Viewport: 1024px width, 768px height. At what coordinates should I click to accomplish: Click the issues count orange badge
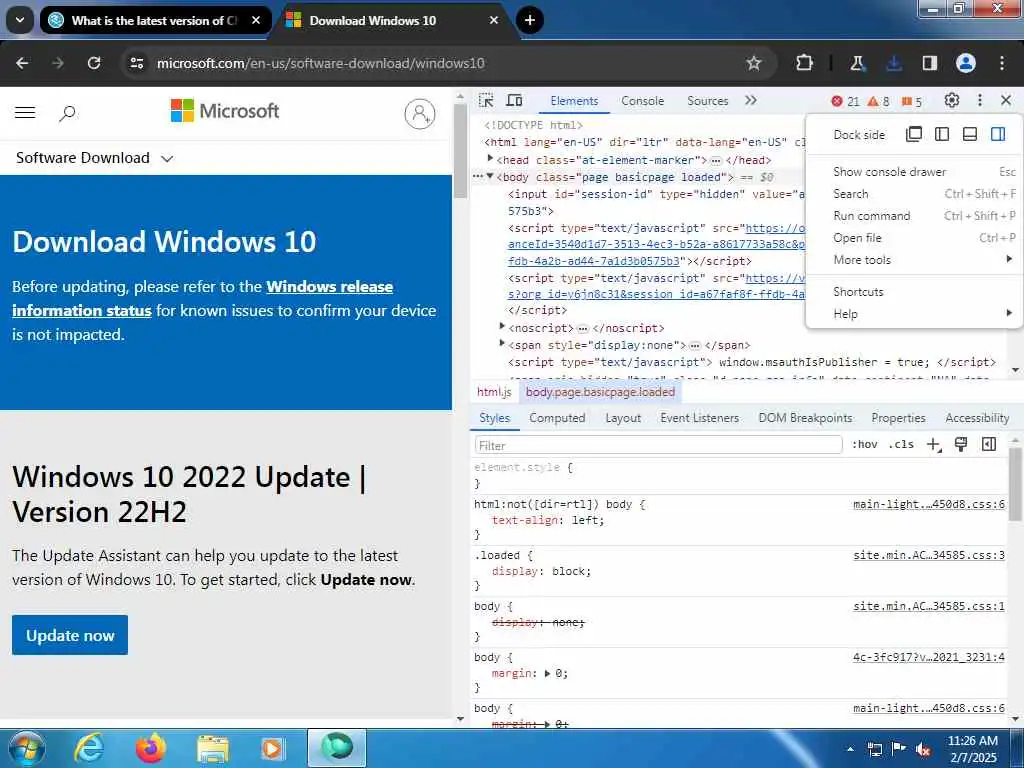coord(912,101)
